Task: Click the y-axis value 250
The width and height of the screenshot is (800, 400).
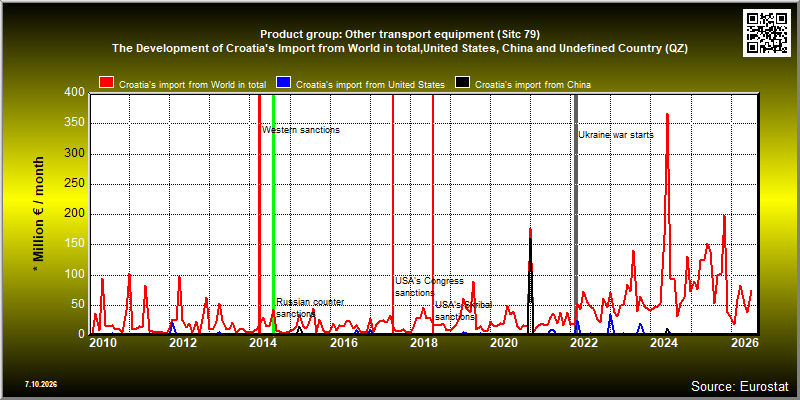Action: [x=74, y=184]
